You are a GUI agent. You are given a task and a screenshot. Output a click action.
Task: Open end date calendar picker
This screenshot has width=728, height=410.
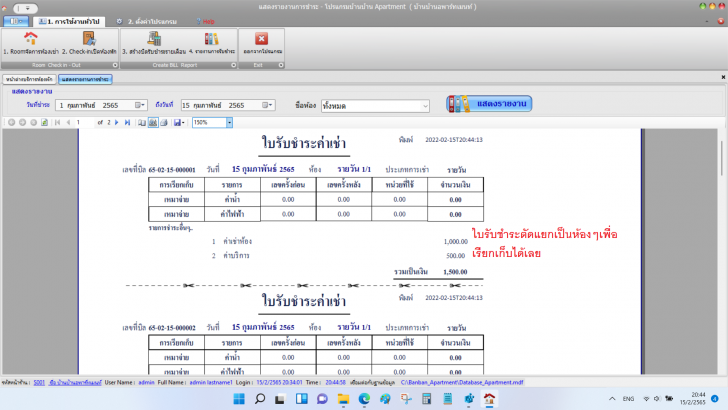click(x=267, y=105)
